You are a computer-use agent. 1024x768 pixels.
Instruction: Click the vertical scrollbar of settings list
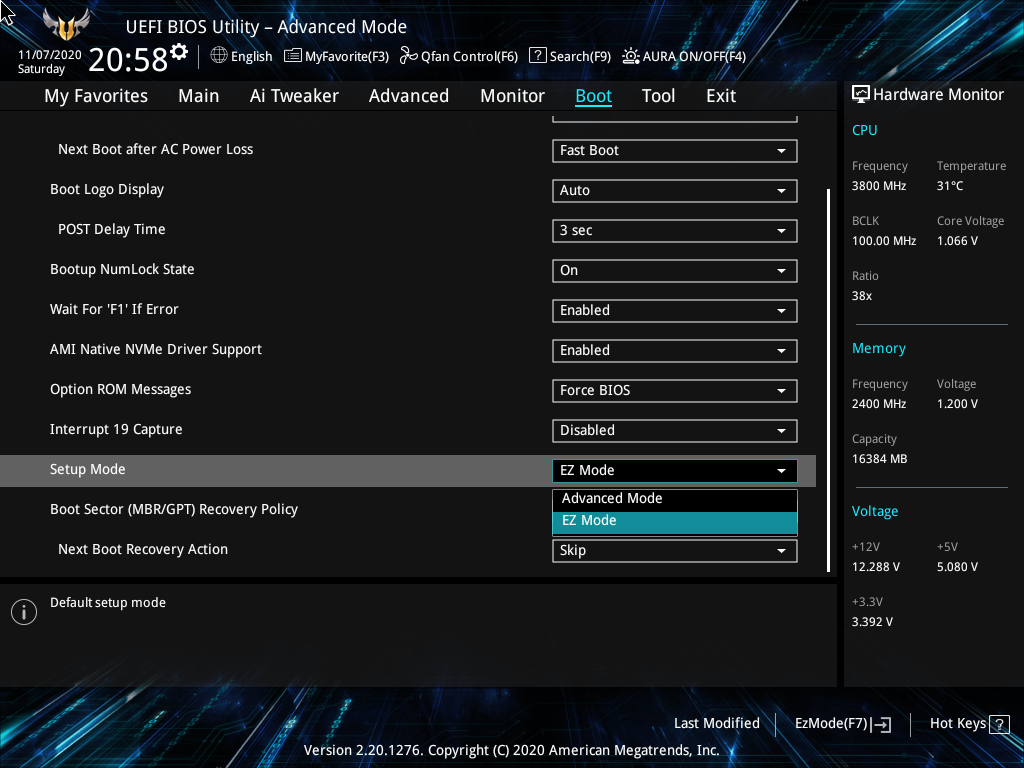[x=829, y=380]
